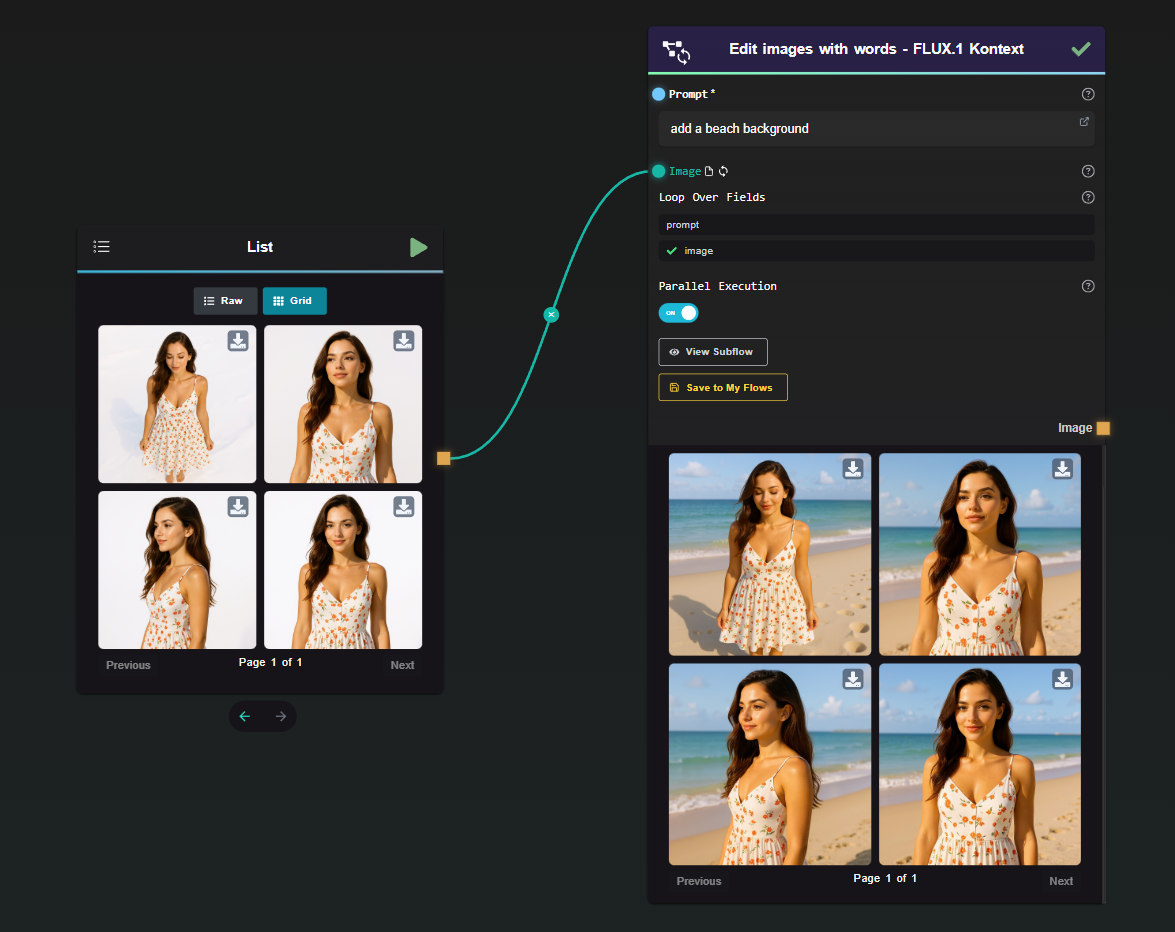Select the Grid view tab
This screenshot has height=932, width=1175.
294,301
